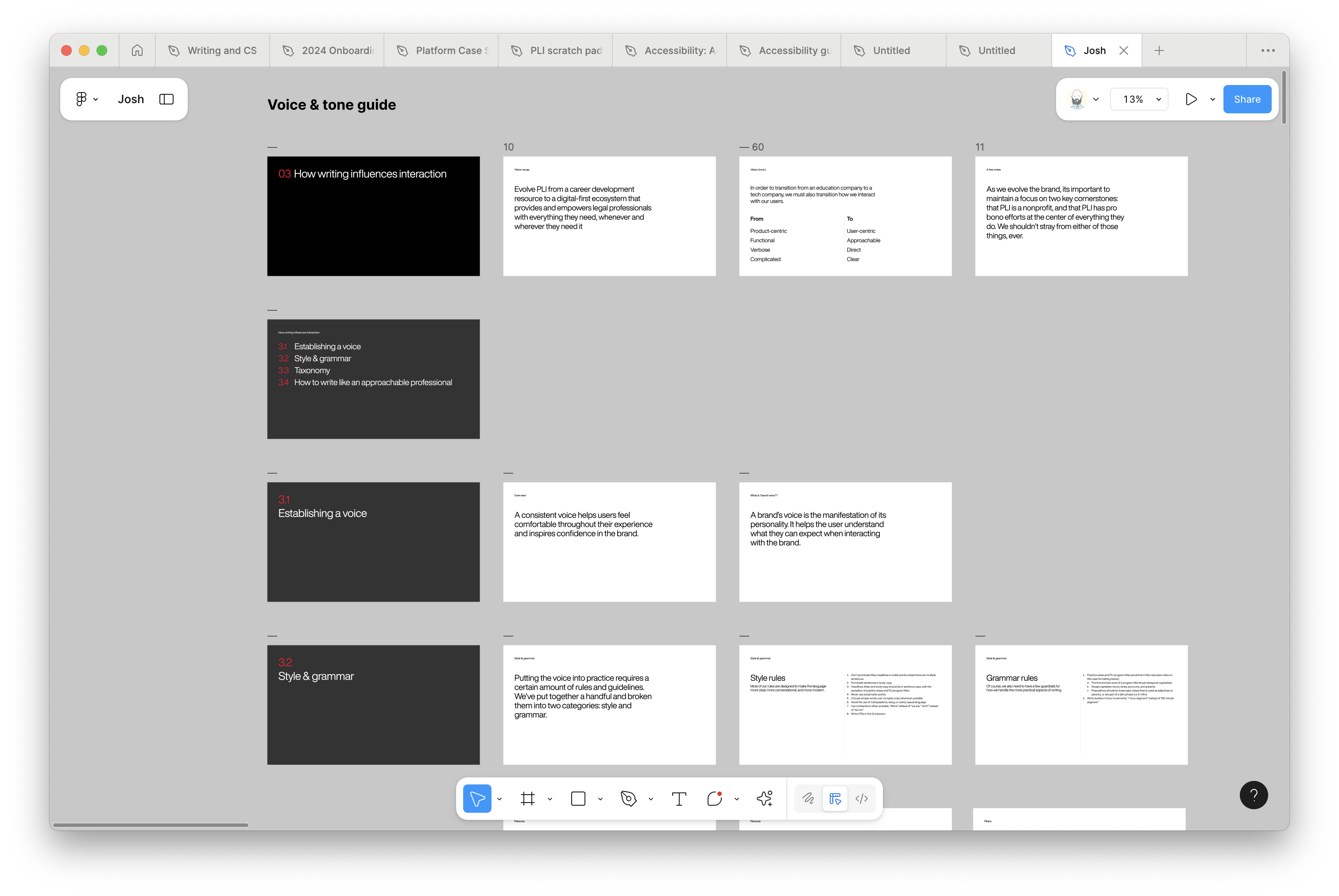1339x896 pixels.
Task: Expand the Frame tool options chevron
Action: [550, 799]
